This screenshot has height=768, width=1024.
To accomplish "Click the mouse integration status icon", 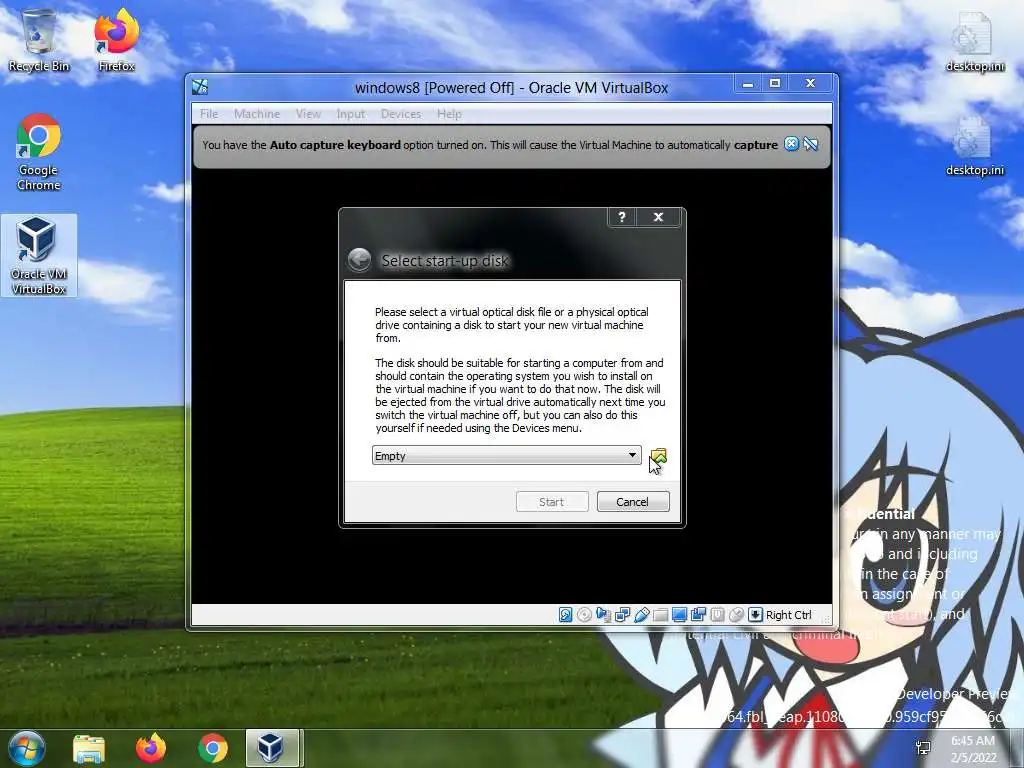I will (x=736, y=615).
